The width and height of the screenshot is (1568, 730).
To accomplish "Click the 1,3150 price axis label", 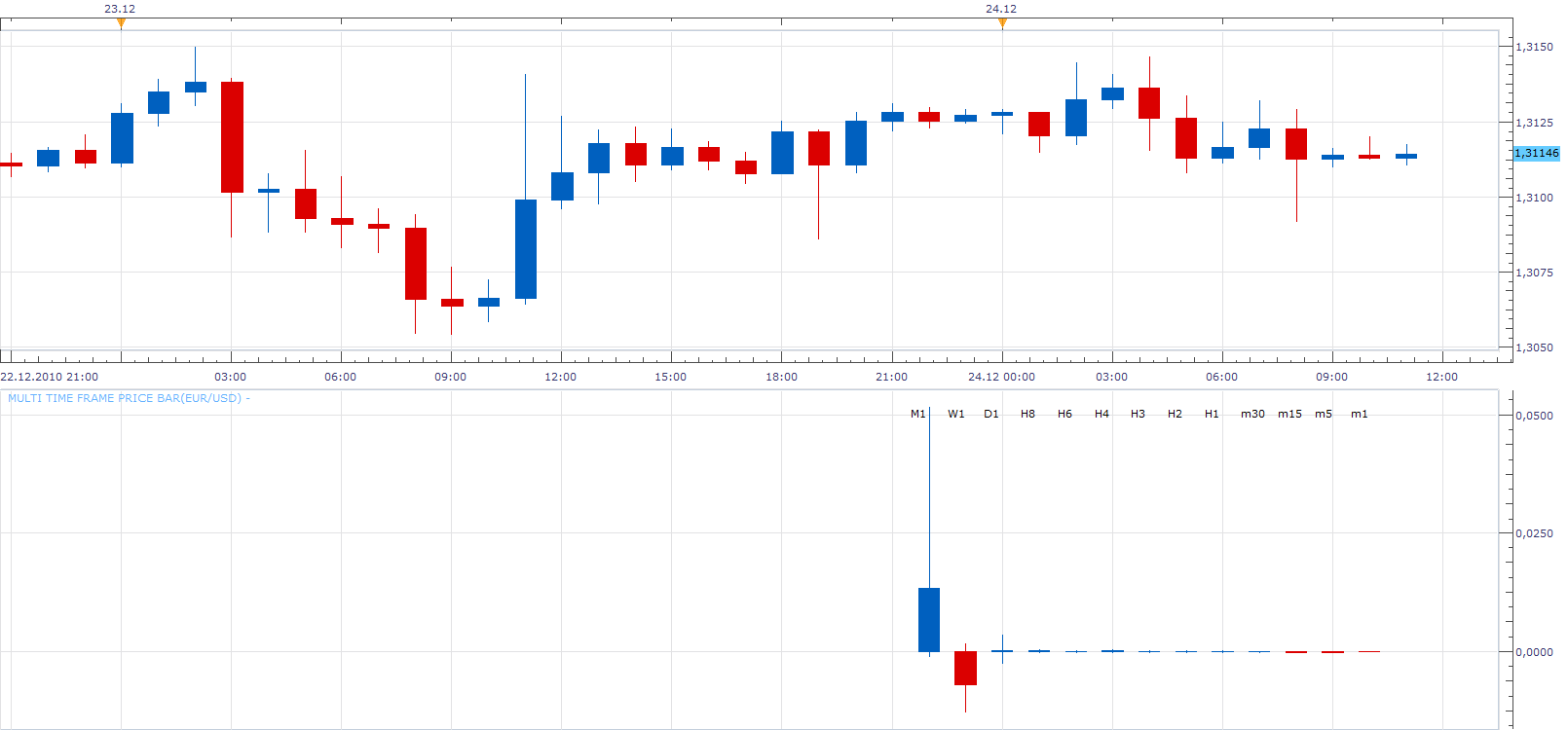I will (x=1535, y=47).
